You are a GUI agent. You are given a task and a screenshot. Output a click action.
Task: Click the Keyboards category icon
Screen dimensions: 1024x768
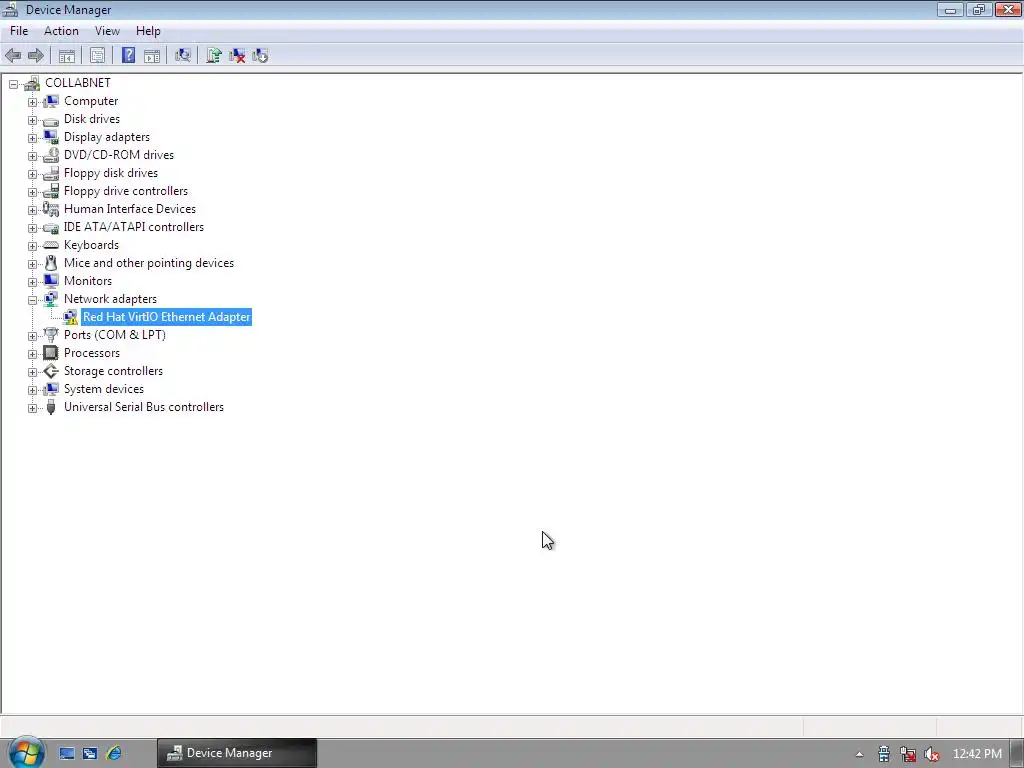click(x=51, y=246)
